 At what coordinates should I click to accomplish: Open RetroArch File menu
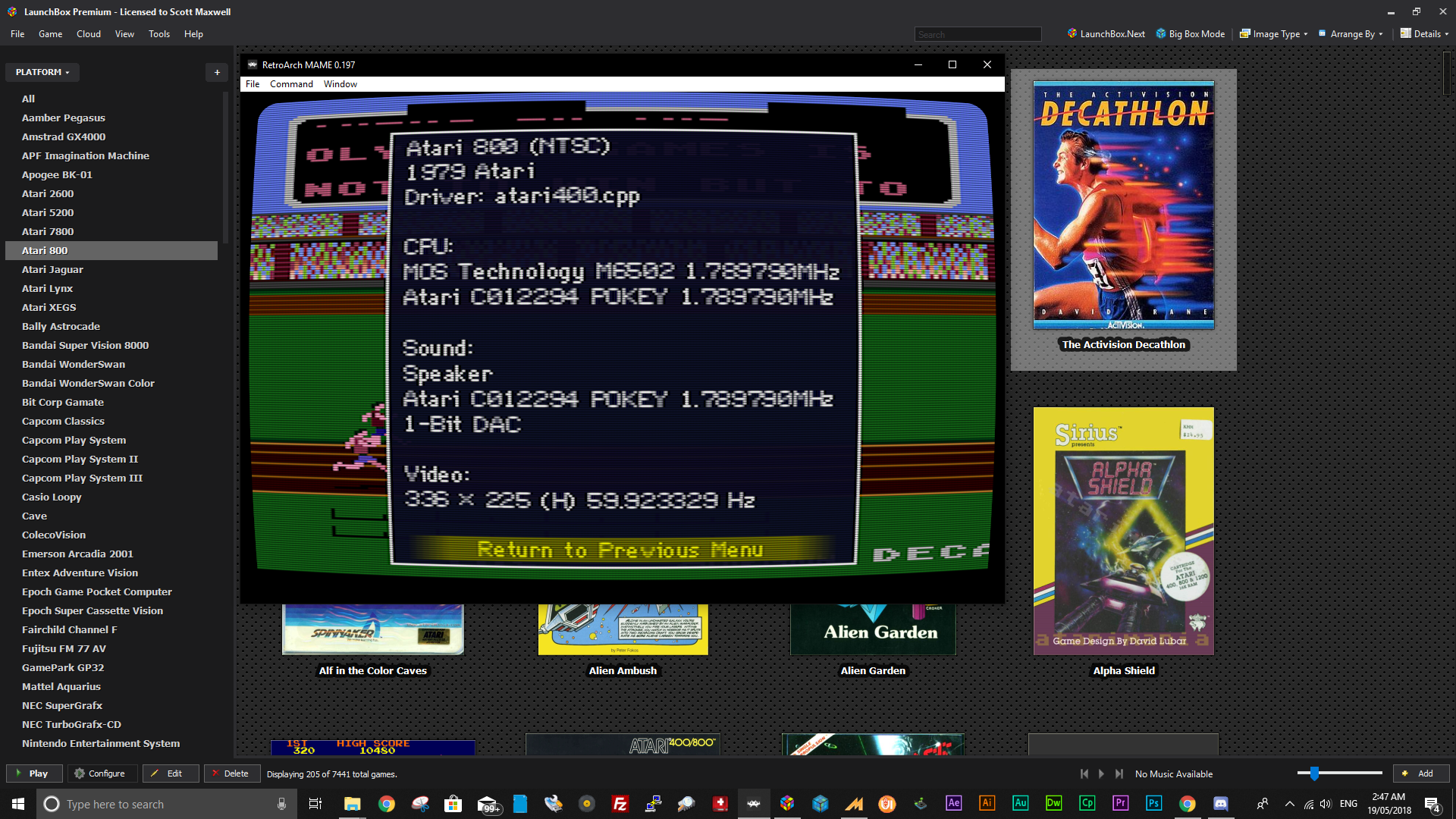[x=253, y=84]
